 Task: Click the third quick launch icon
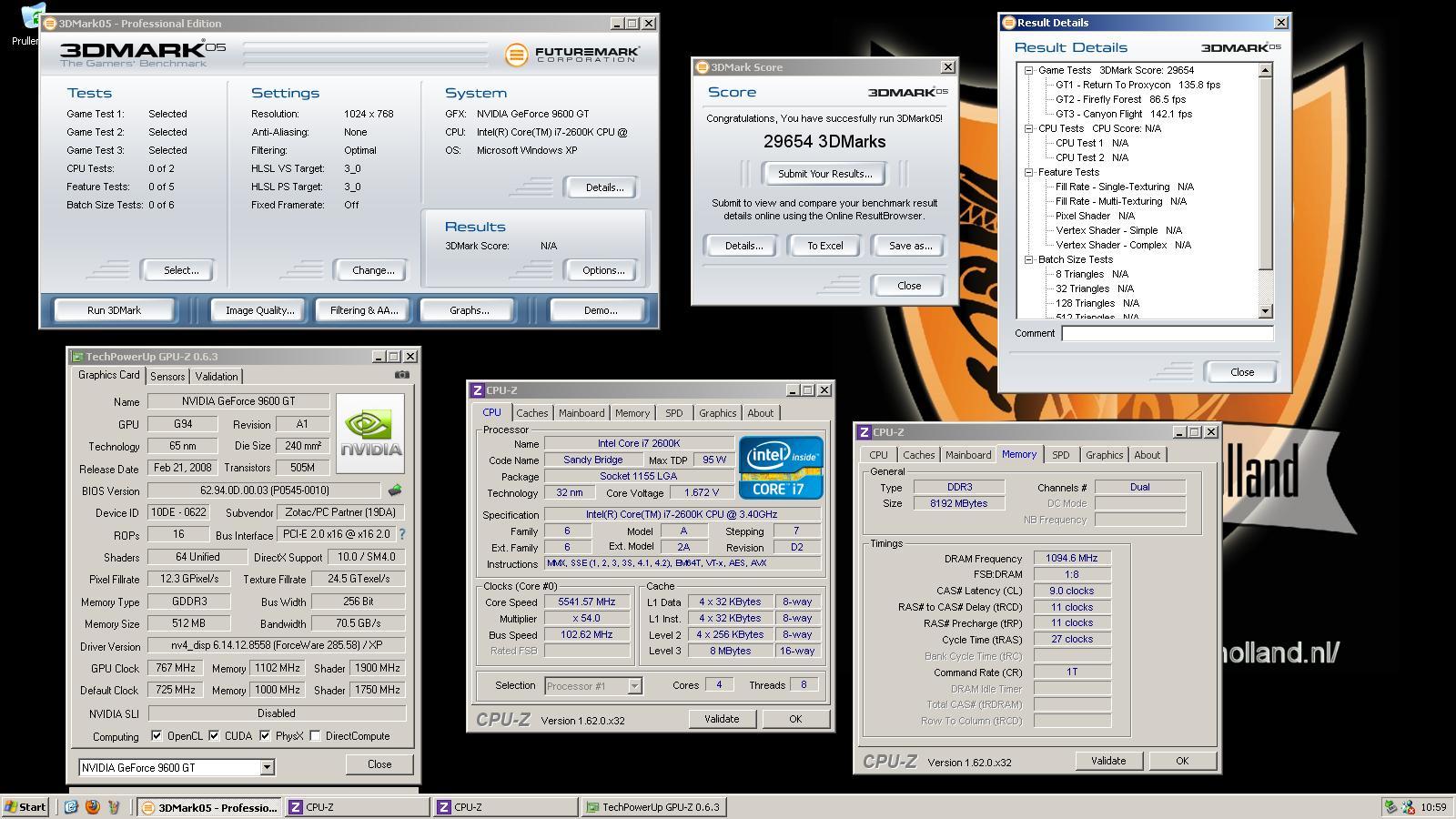[x=113, y=807]
